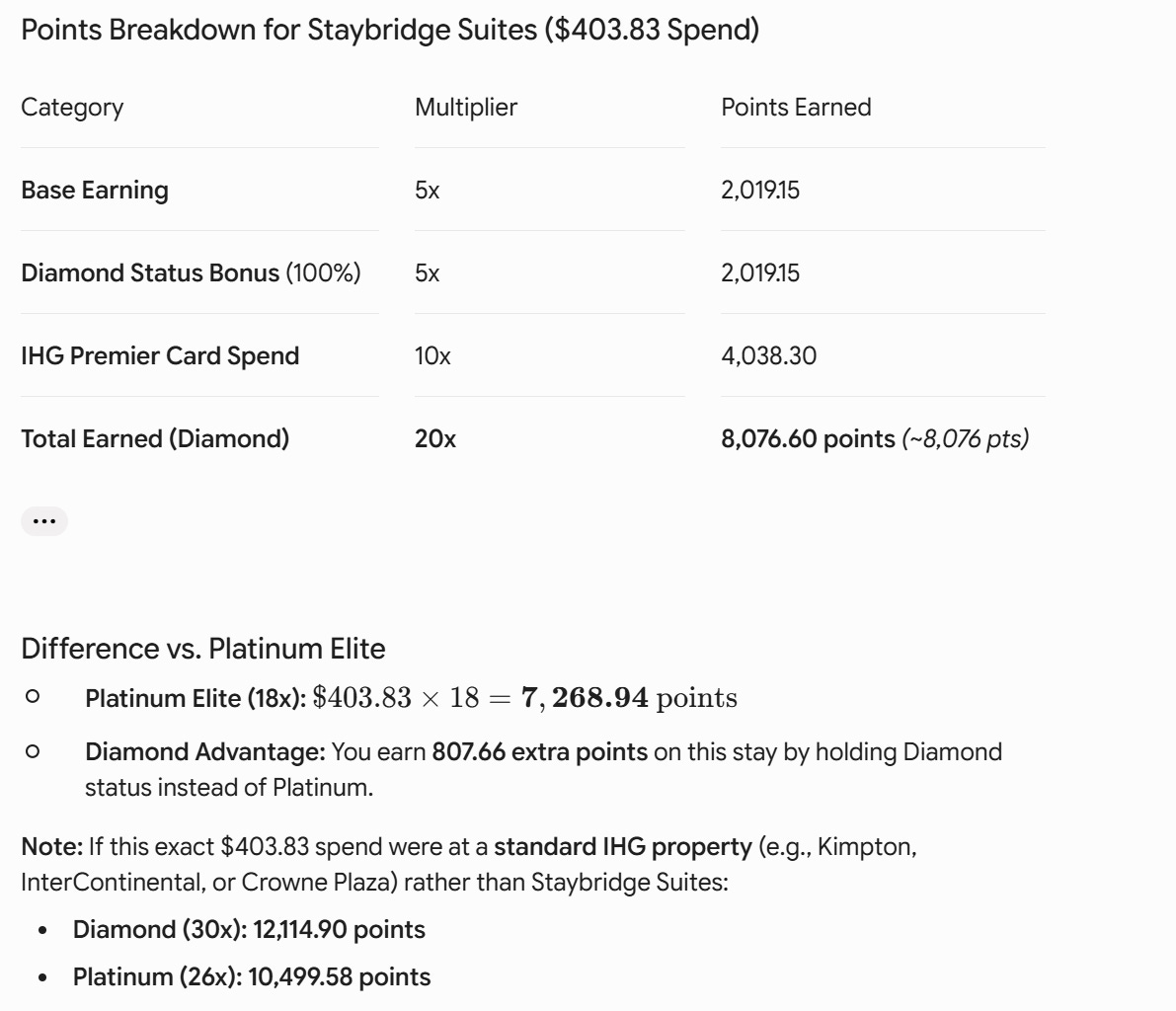Click the 4,038.30 points cell
Screen dimensions: 1176x1011
(769, 355)
